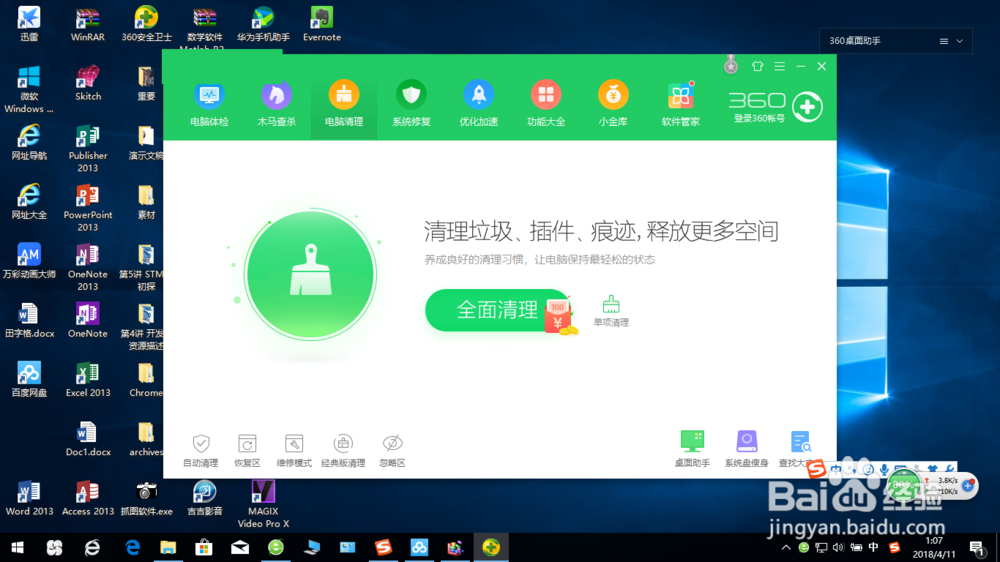Open 维修模式 tool

coord(294,450)
